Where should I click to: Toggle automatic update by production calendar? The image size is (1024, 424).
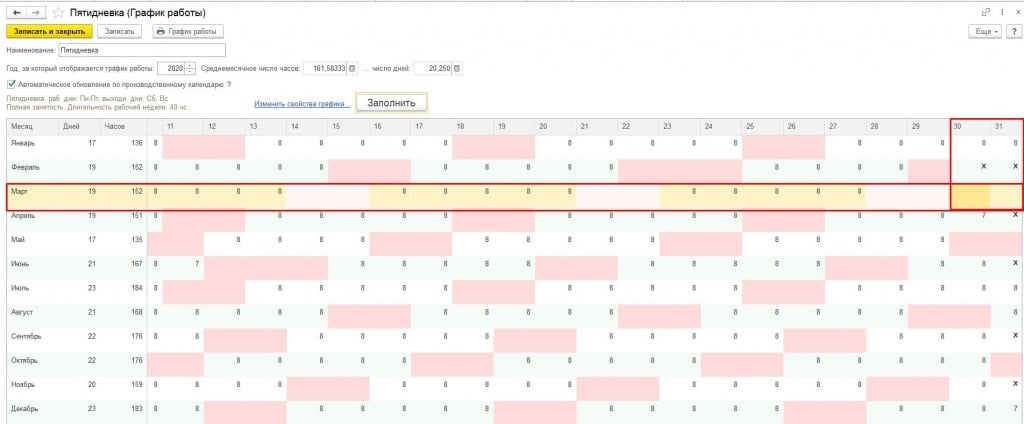[x=11, y=85]
